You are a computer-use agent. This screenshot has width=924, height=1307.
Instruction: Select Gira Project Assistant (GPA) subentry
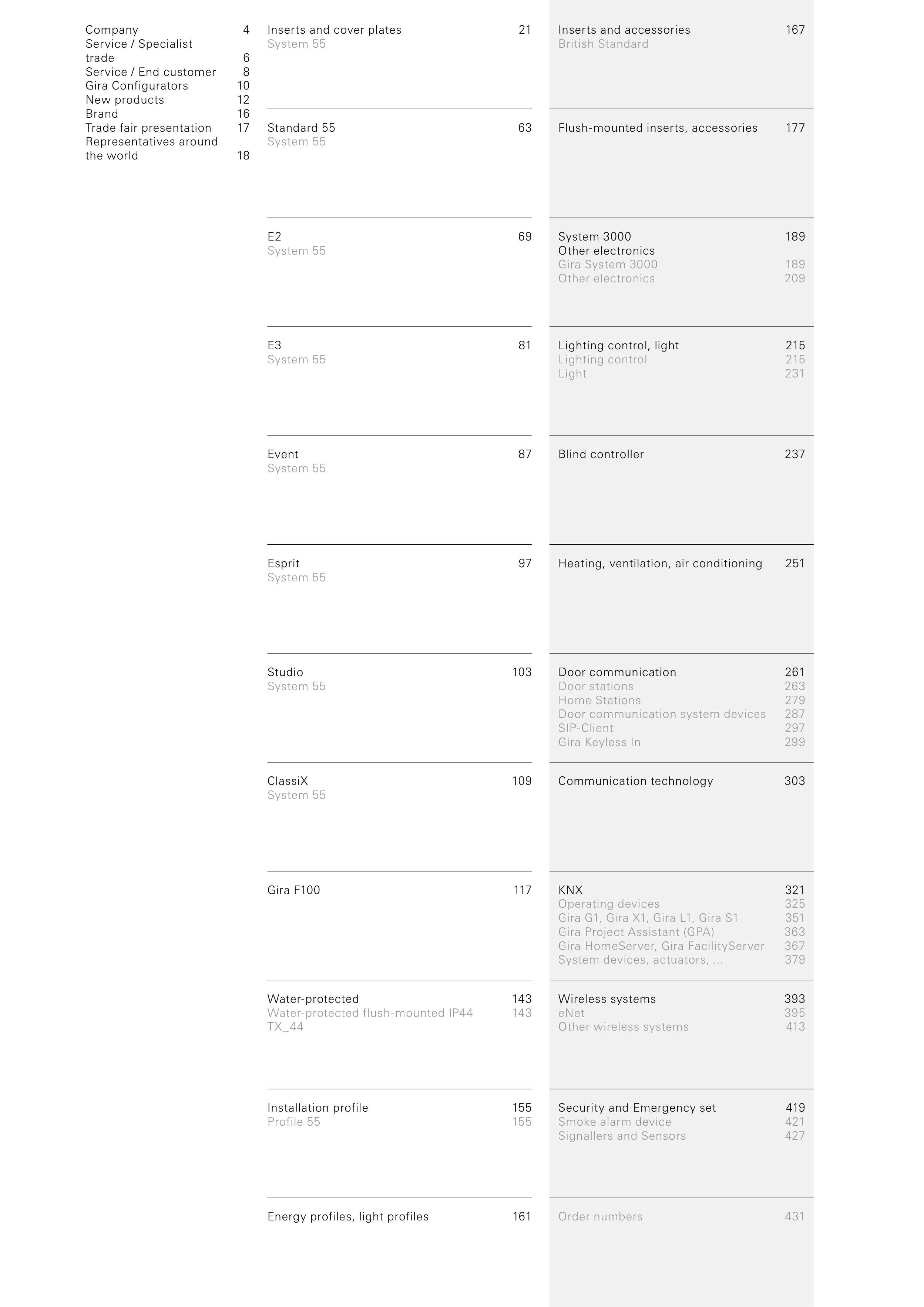pos(636,933)
